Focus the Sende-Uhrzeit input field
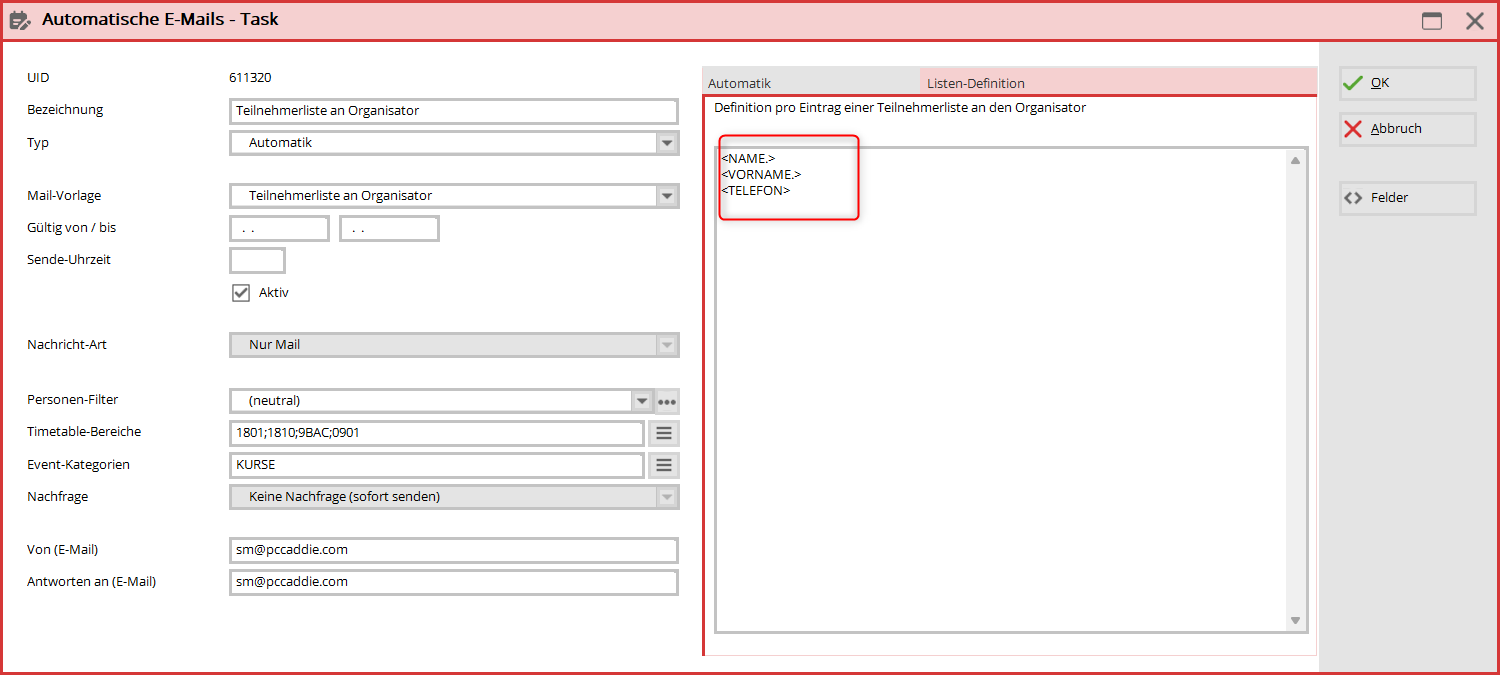This screenshot has width=1500, height=675. (x=257, y=261)
